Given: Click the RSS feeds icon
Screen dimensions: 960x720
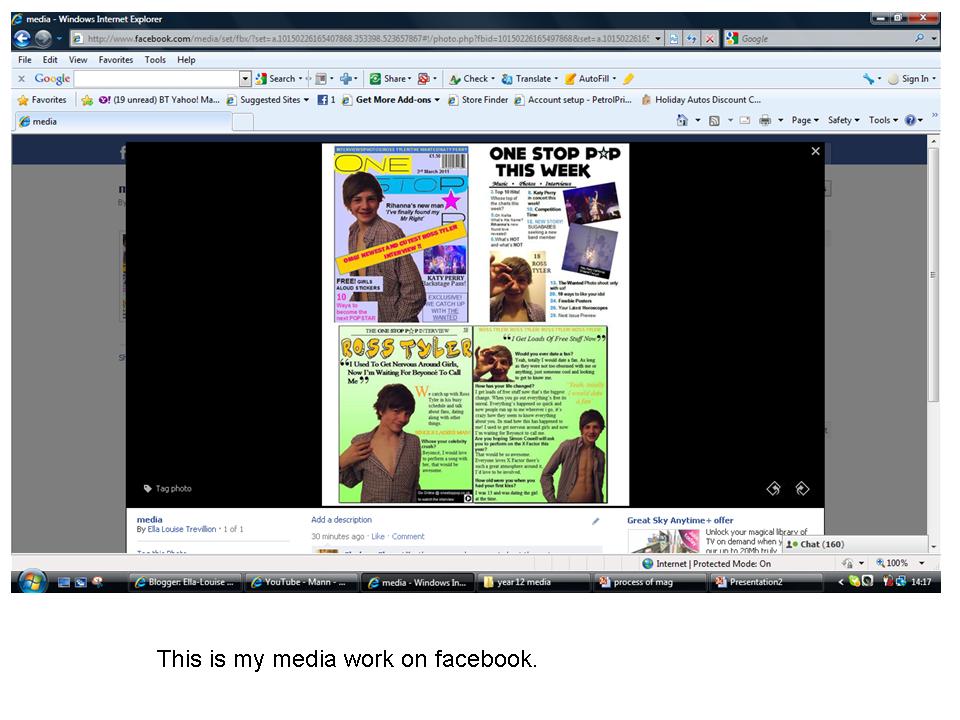Looking at the screenshot, I should click(714, 121).
